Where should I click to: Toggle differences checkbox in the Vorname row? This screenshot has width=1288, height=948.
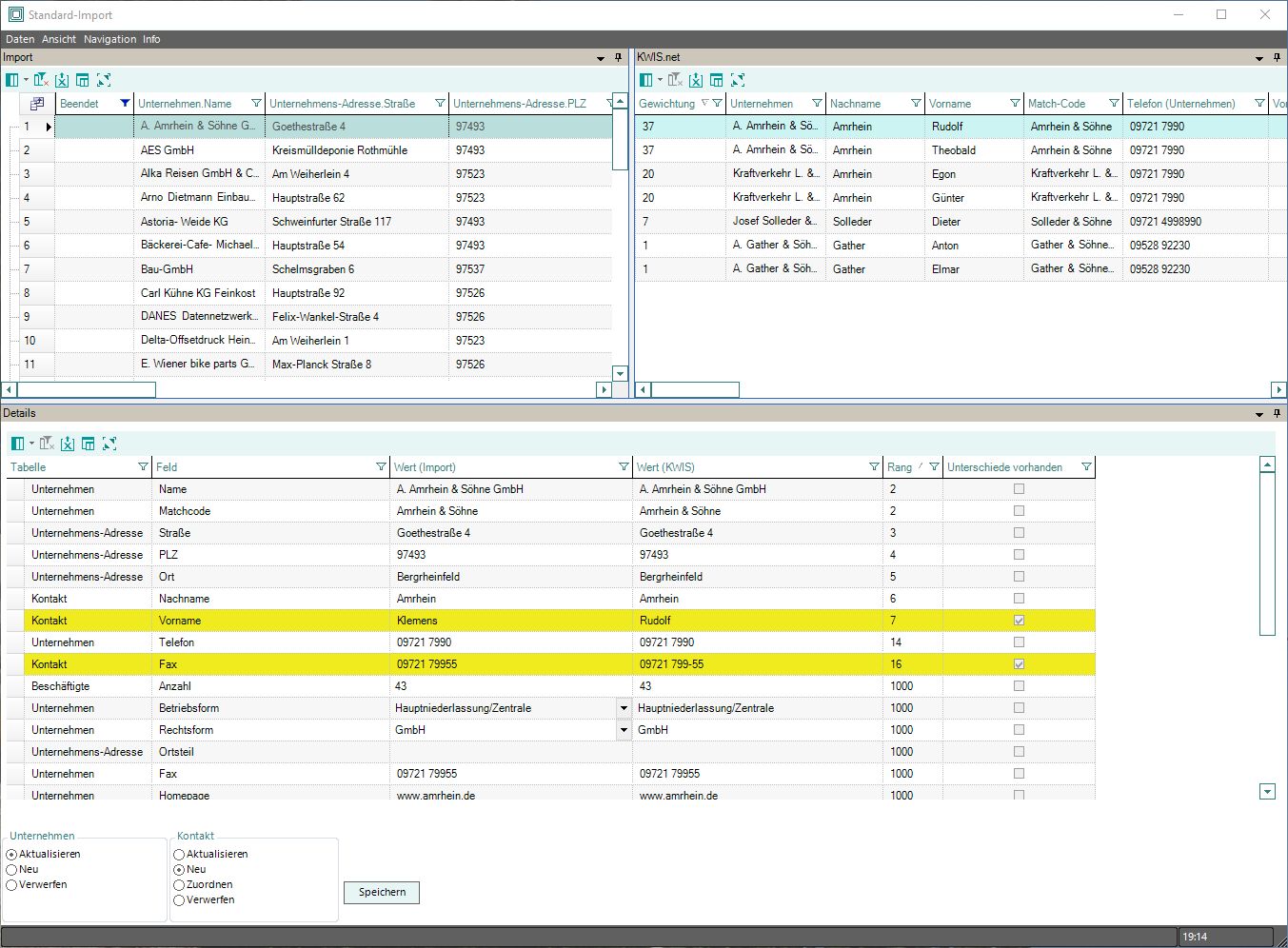(1019, 621)
